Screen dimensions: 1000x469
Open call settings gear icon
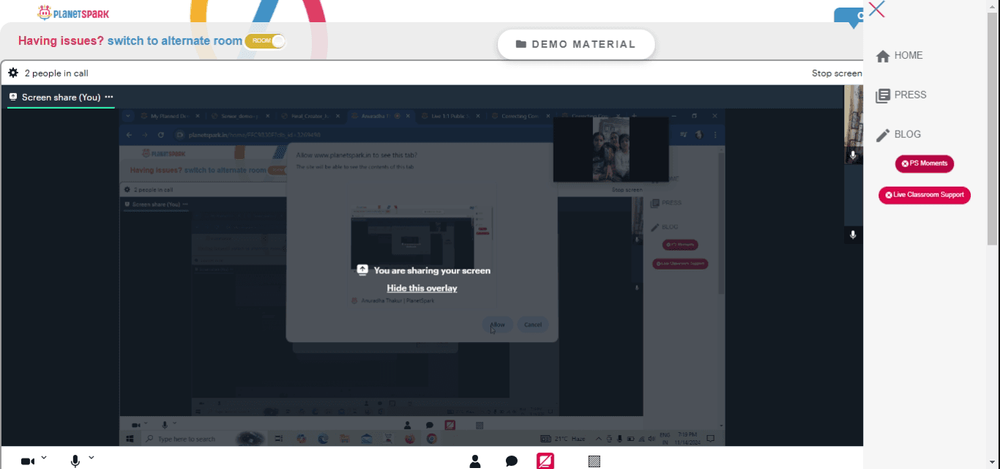[13, 73]
